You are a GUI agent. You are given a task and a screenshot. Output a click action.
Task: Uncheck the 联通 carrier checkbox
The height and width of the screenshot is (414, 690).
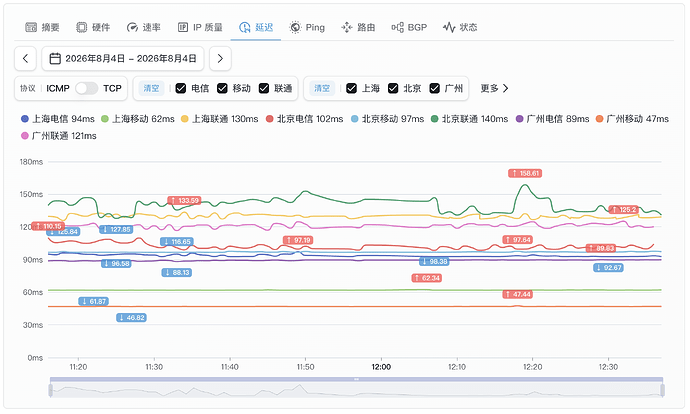click(x=264, y=88)
